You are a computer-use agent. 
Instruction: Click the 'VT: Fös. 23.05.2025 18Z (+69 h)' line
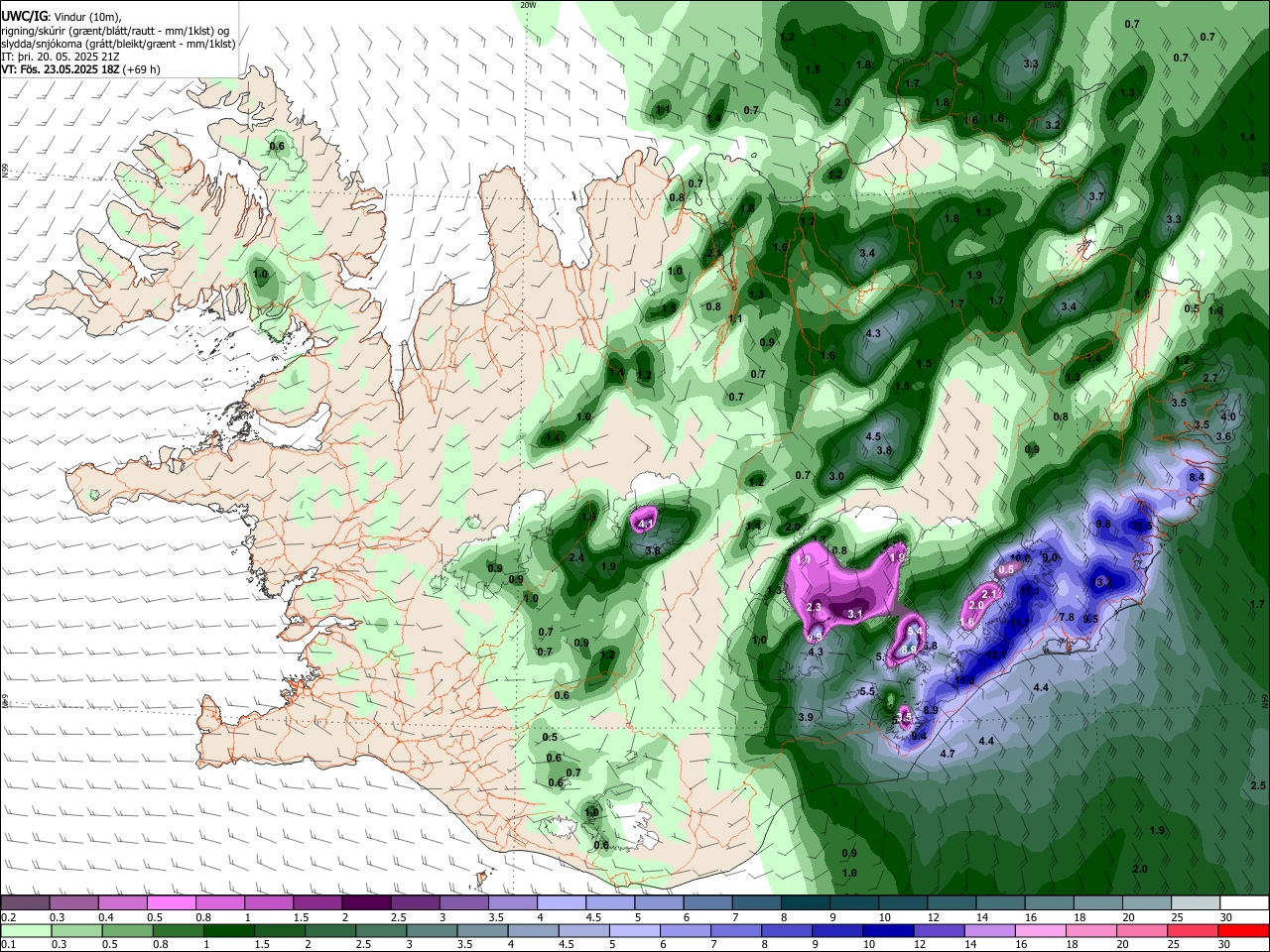click(x=80, y=69)
